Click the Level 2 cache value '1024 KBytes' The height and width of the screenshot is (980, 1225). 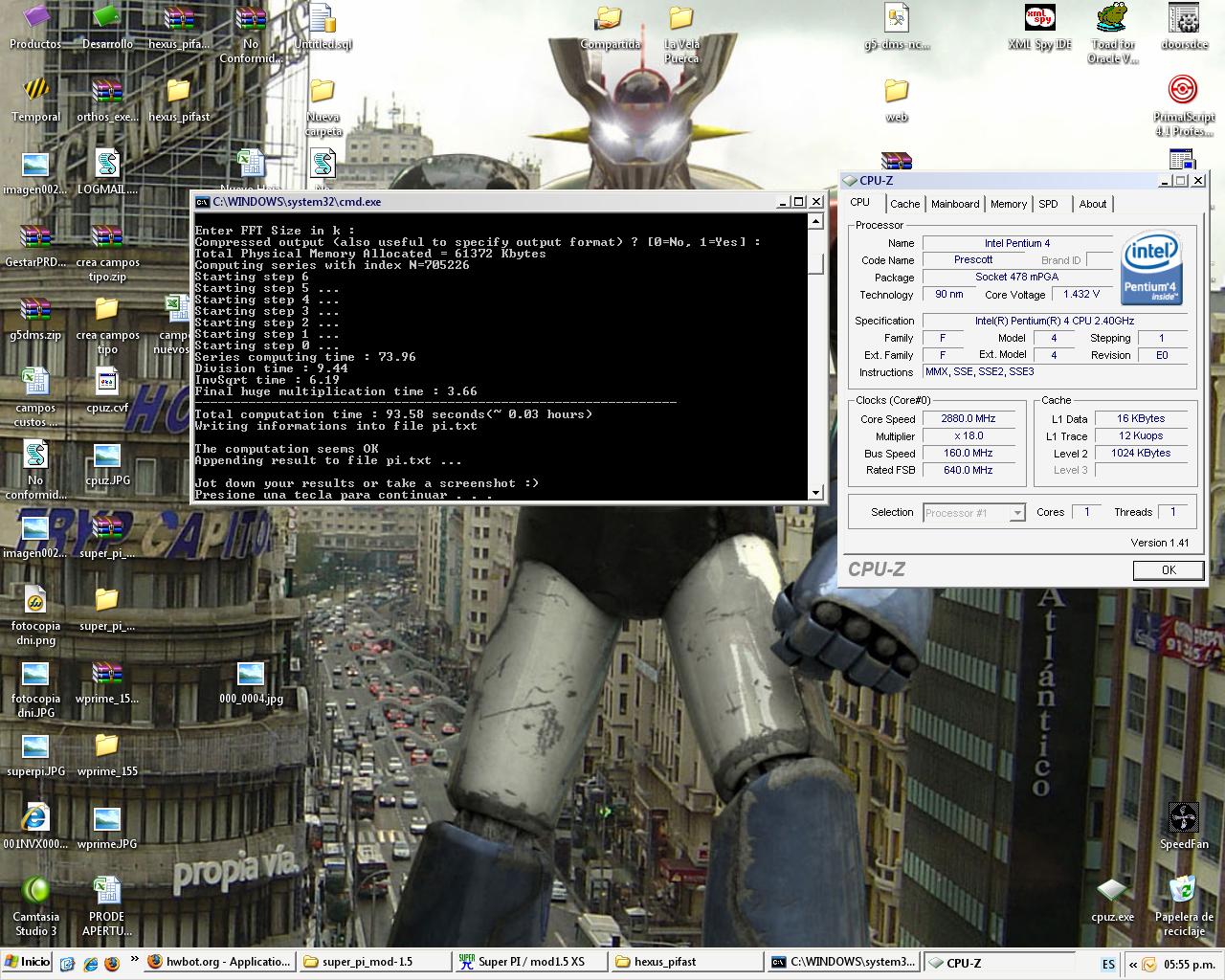pyautogui.click(x=1141, y=454)
